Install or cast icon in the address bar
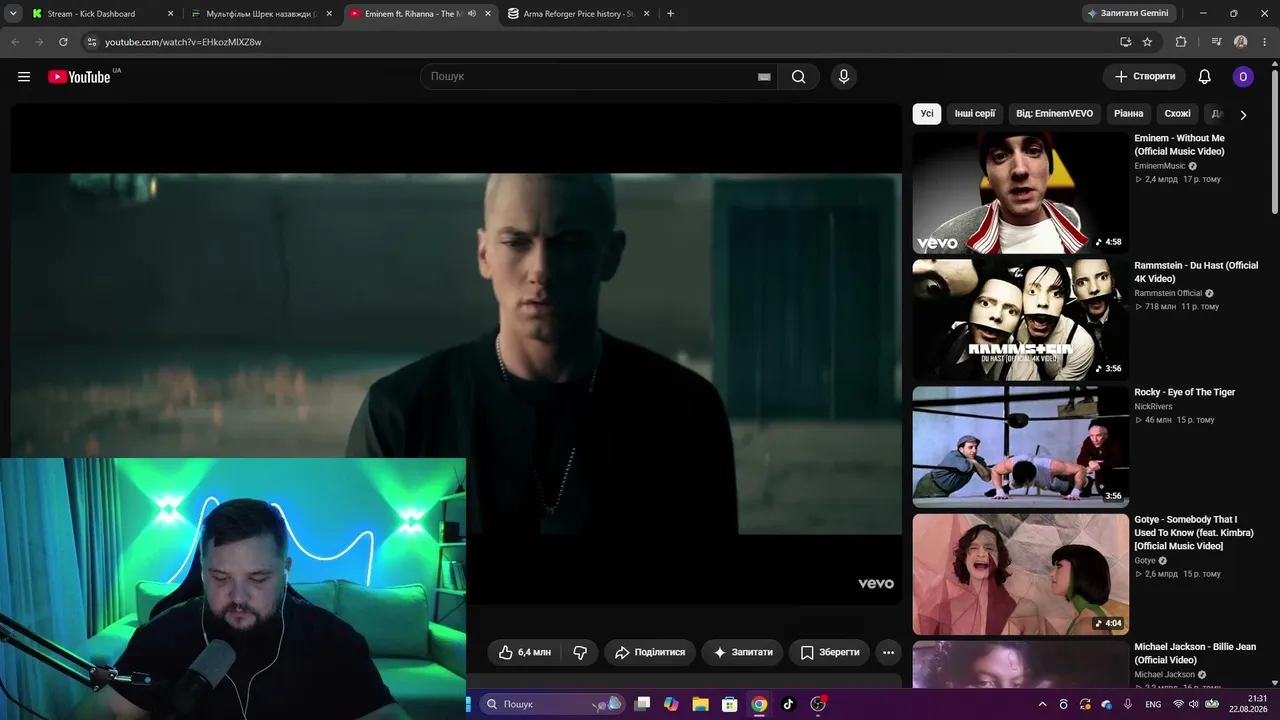This screenshot has width=1280, height=720. pos(1126,42)
